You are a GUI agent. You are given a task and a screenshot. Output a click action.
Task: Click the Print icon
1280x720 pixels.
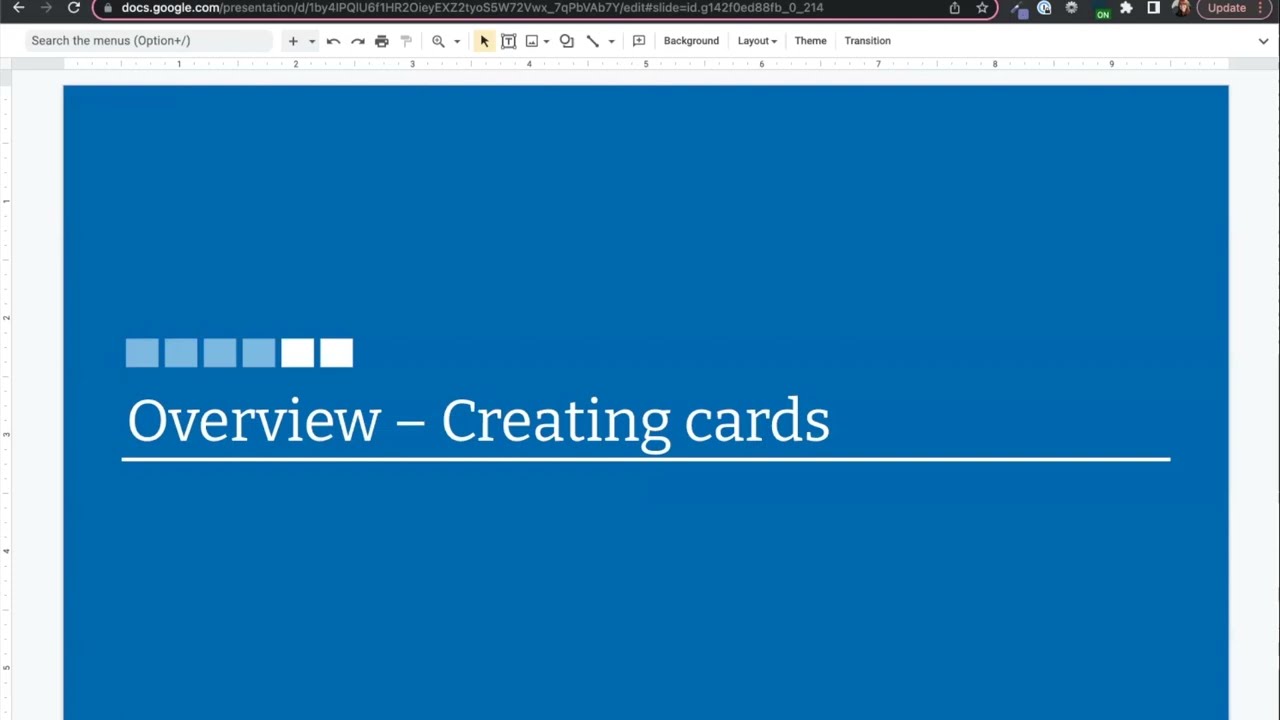(382, 41)
